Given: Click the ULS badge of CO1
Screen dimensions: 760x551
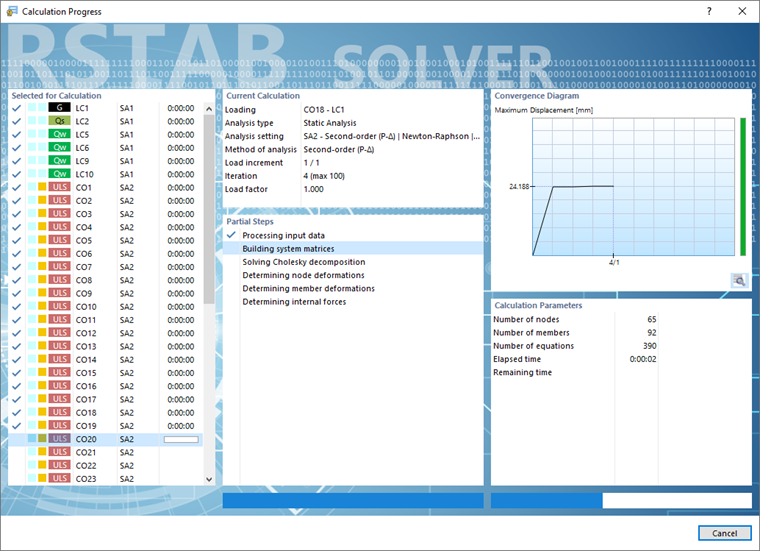Looking at the screenshot, I should (59, 187).
